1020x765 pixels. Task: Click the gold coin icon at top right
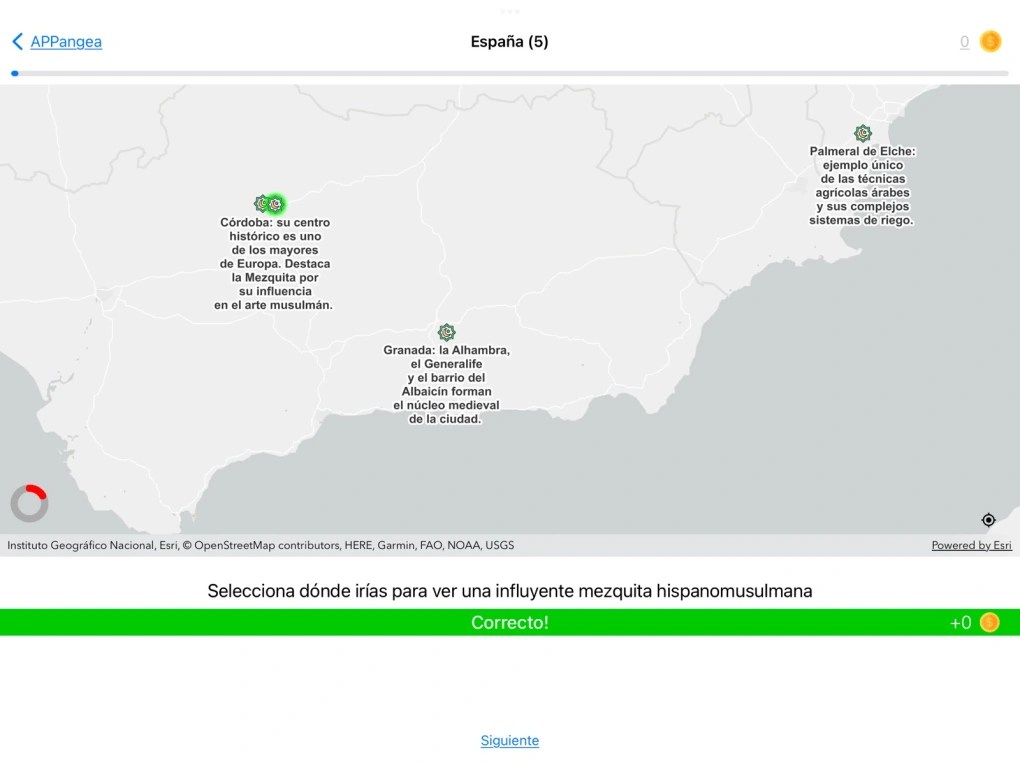point(990,41)
